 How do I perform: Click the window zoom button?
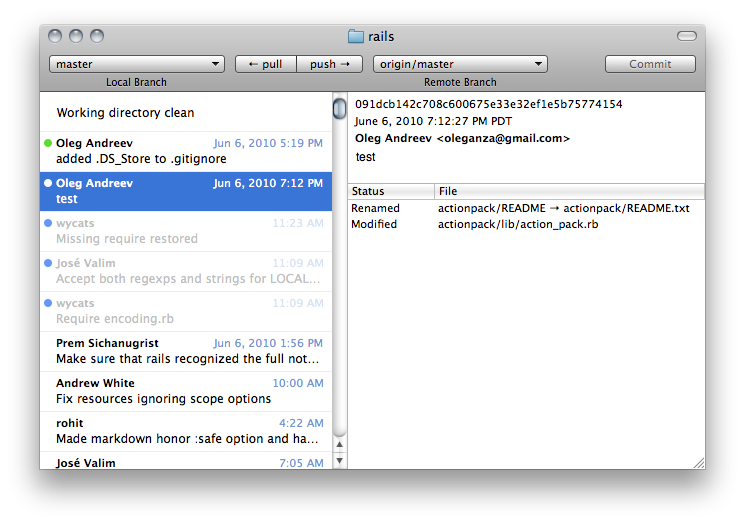point(97,36)
